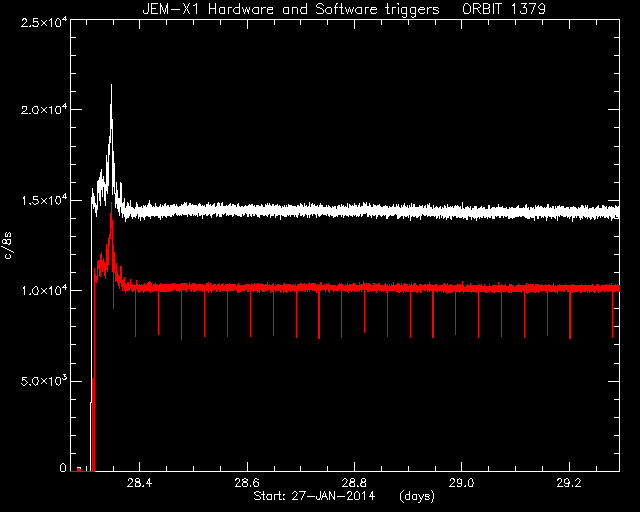
Task: Click the c/8s y-axis title
Action: [8, 245]
